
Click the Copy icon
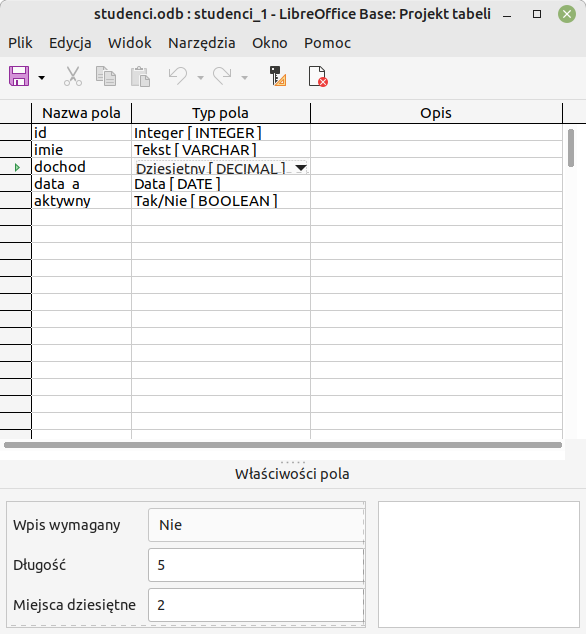[106, 76]
